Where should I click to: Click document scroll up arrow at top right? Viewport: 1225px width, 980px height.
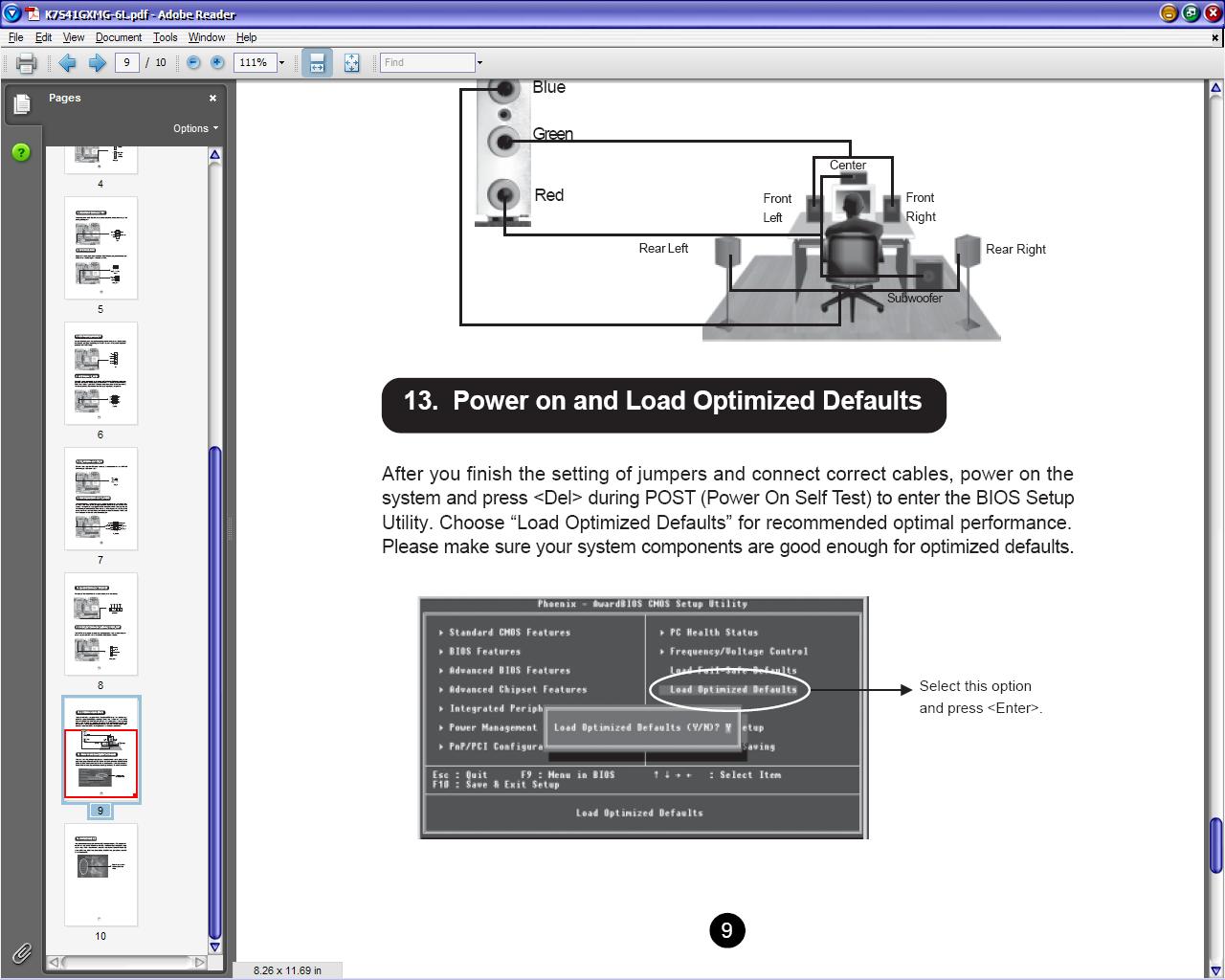(x=1215, y=88)
